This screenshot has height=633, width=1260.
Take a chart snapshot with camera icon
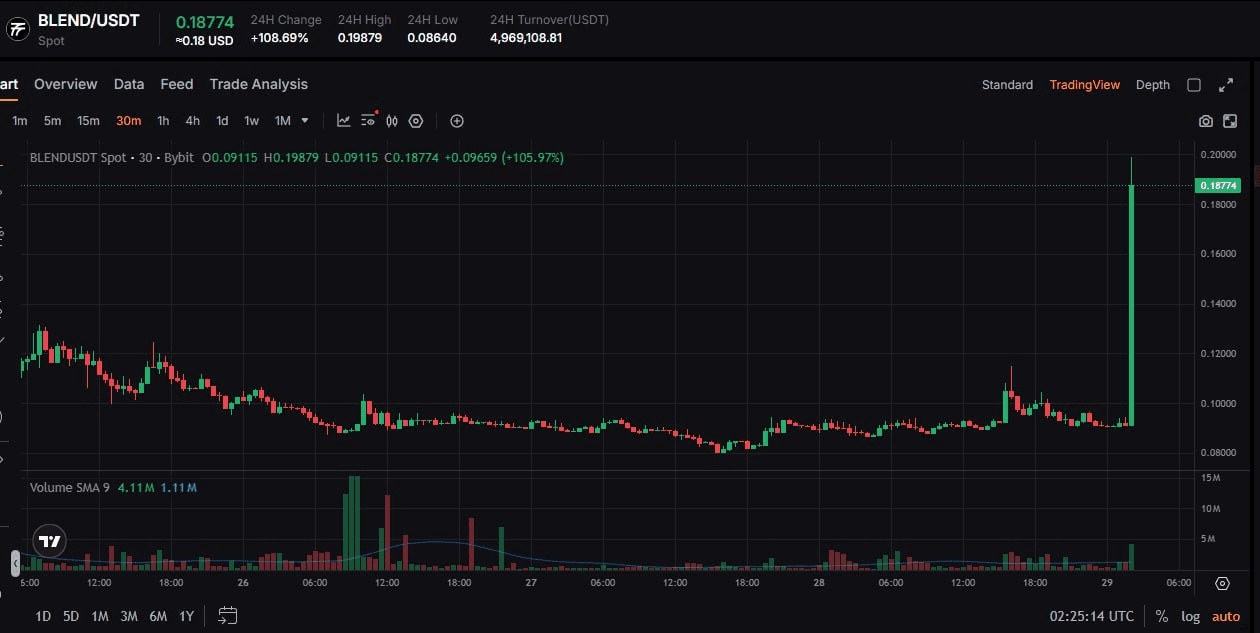[x=1206, y=121]
